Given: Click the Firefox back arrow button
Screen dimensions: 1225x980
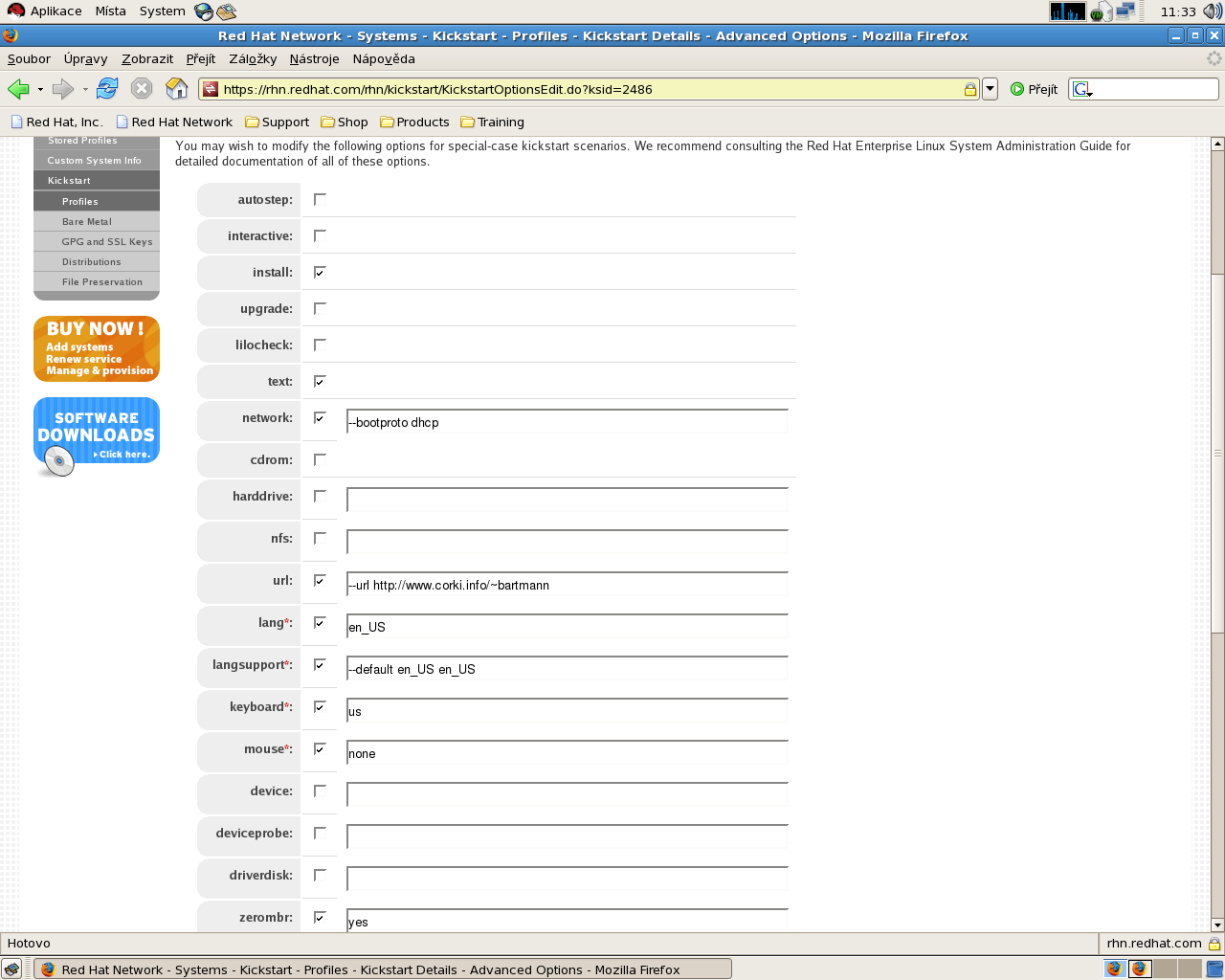Looking at the screenshot, I should [18, 89].
